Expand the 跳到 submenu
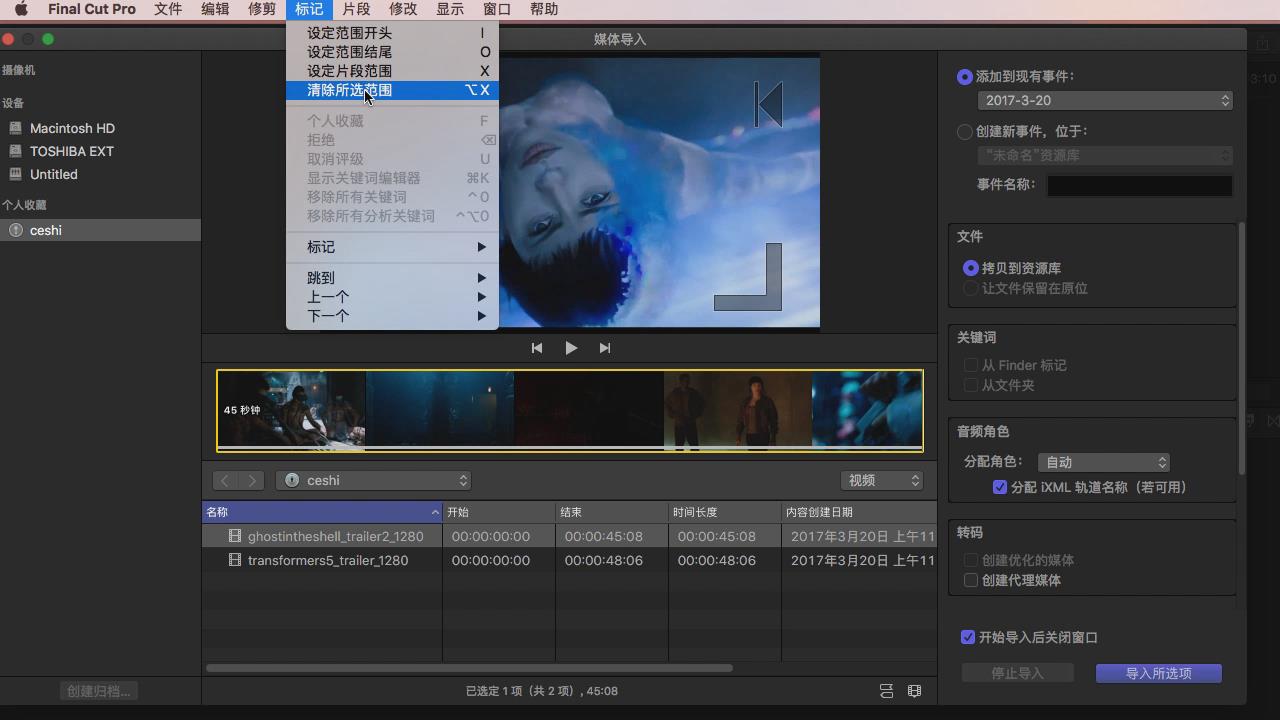Image resolution: width=1280 pixels, height=720 pixels. click(x=392, y=278)
